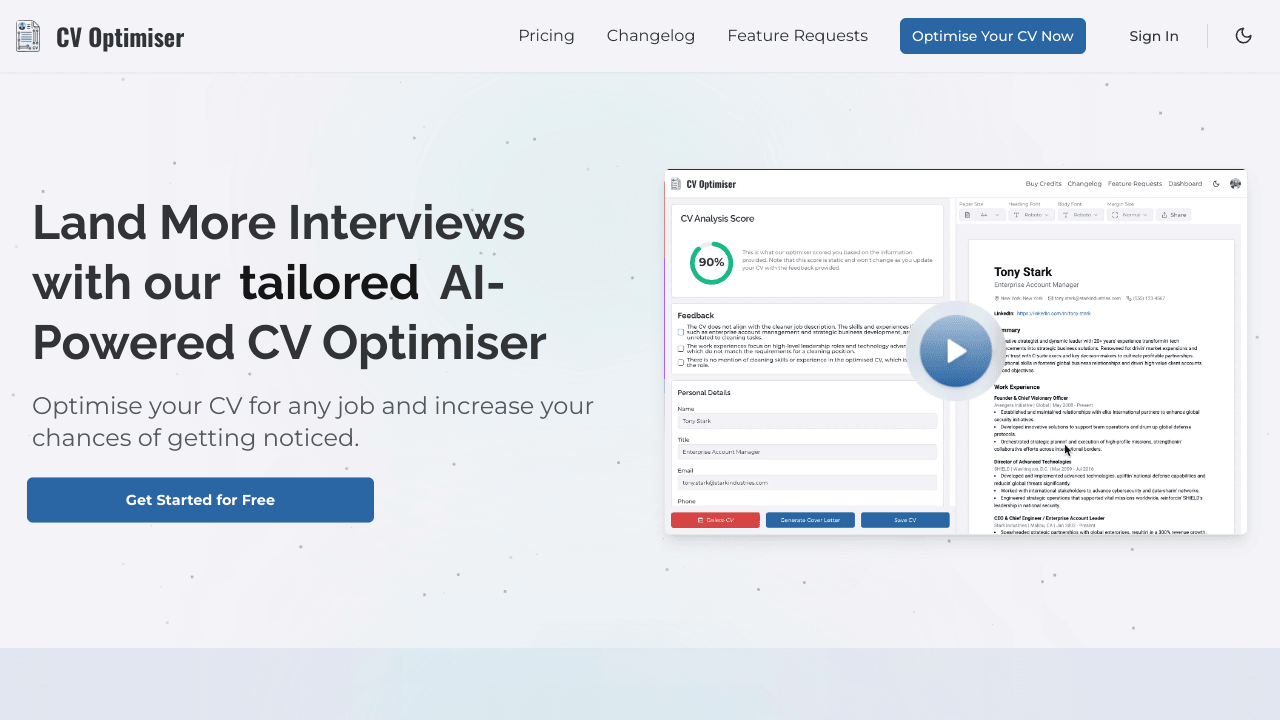Check the first feedback item about cleaner job alignment
Screen dimensions: 1280x720
coord(681,332)
